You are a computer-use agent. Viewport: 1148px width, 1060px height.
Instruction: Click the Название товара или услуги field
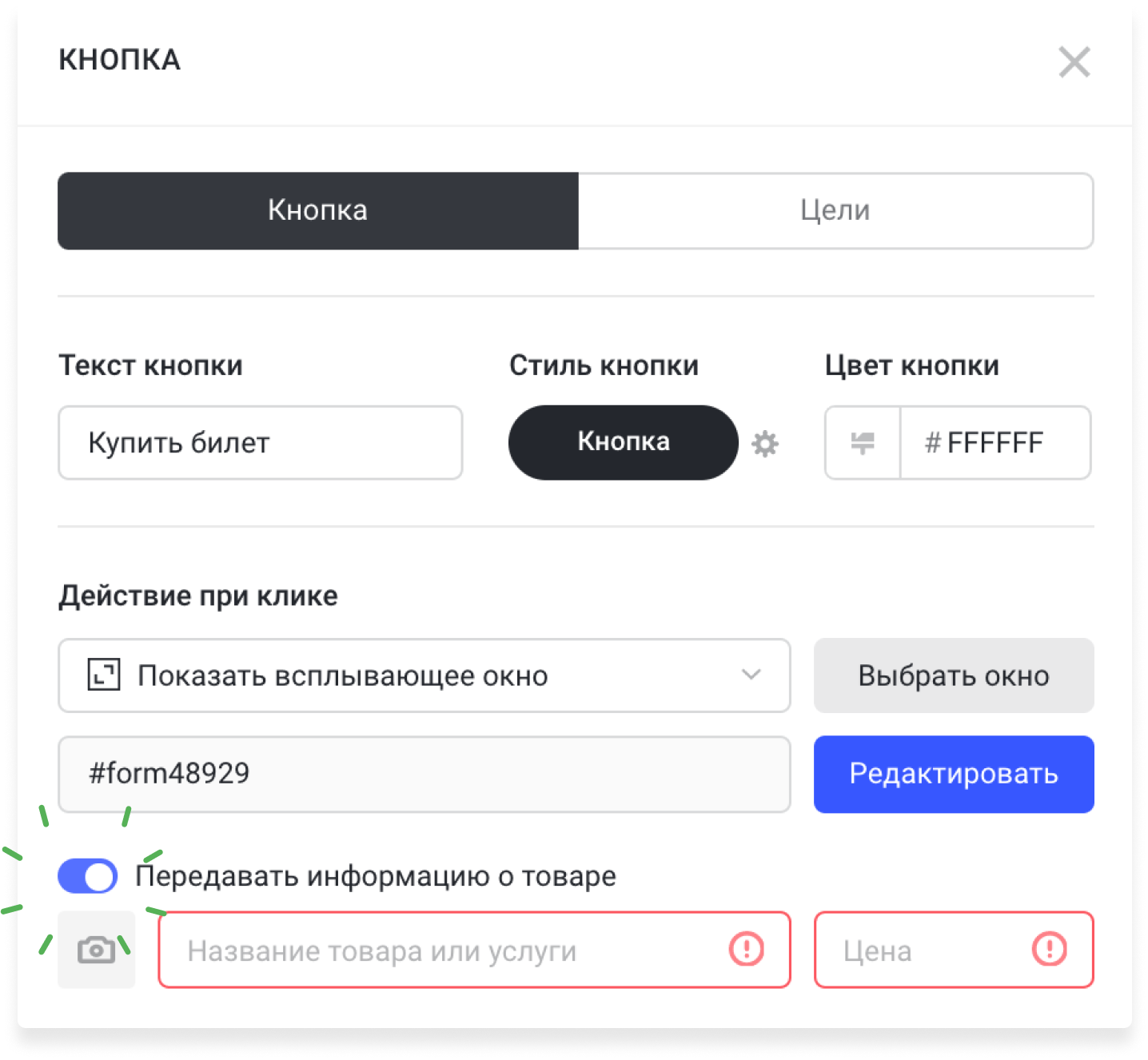474,950
